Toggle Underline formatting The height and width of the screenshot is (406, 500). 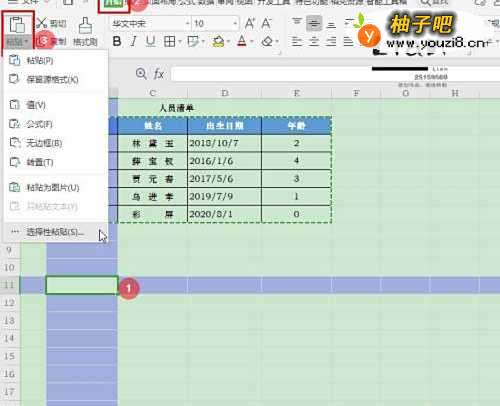coord(151,41)
